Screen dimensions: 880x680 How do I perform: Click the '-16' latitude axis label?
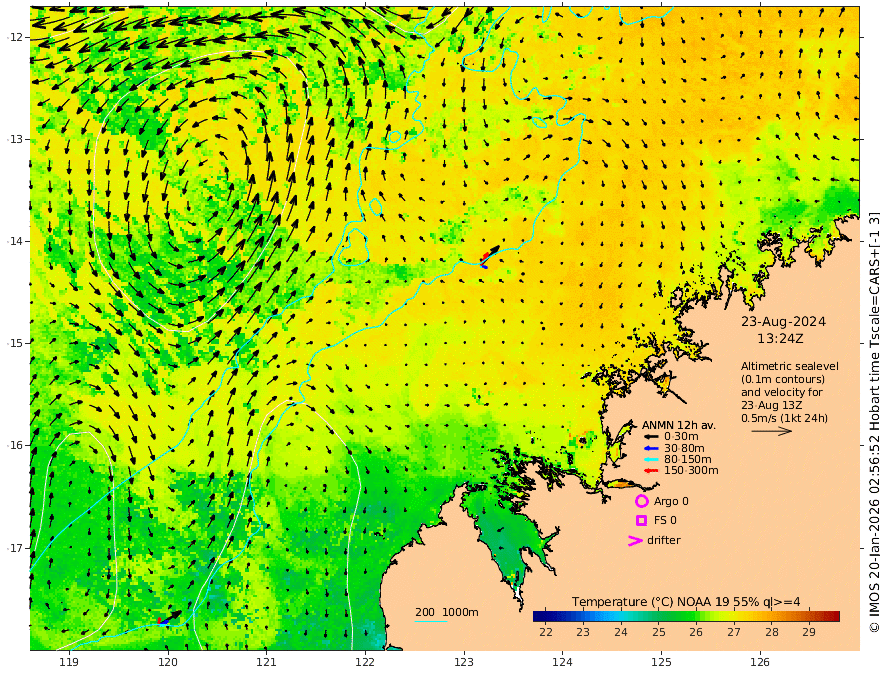click(17, 445)
